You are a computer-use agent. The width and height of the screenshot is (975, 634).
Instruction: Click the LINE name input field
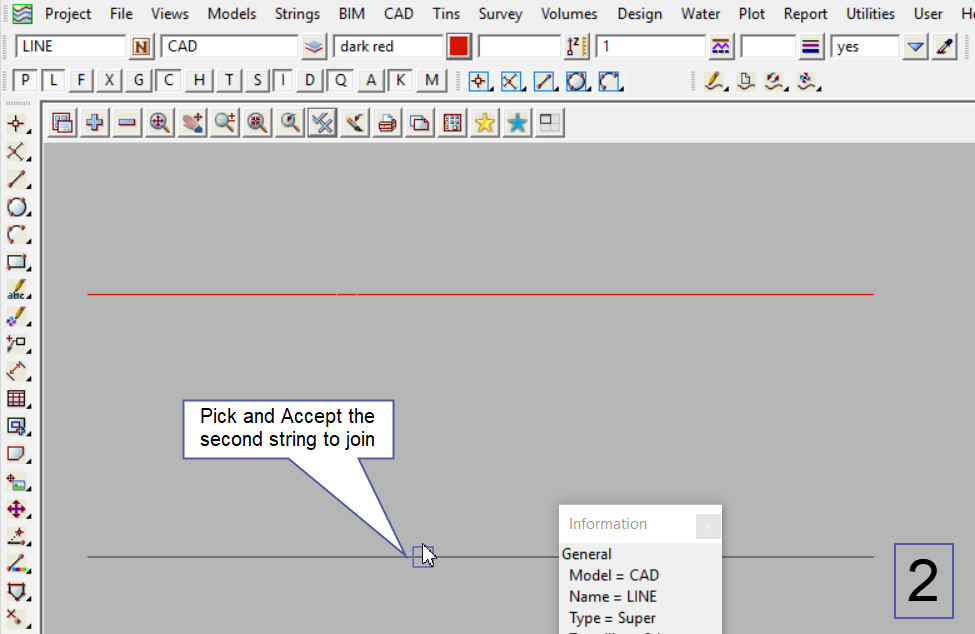pos(70,47)
